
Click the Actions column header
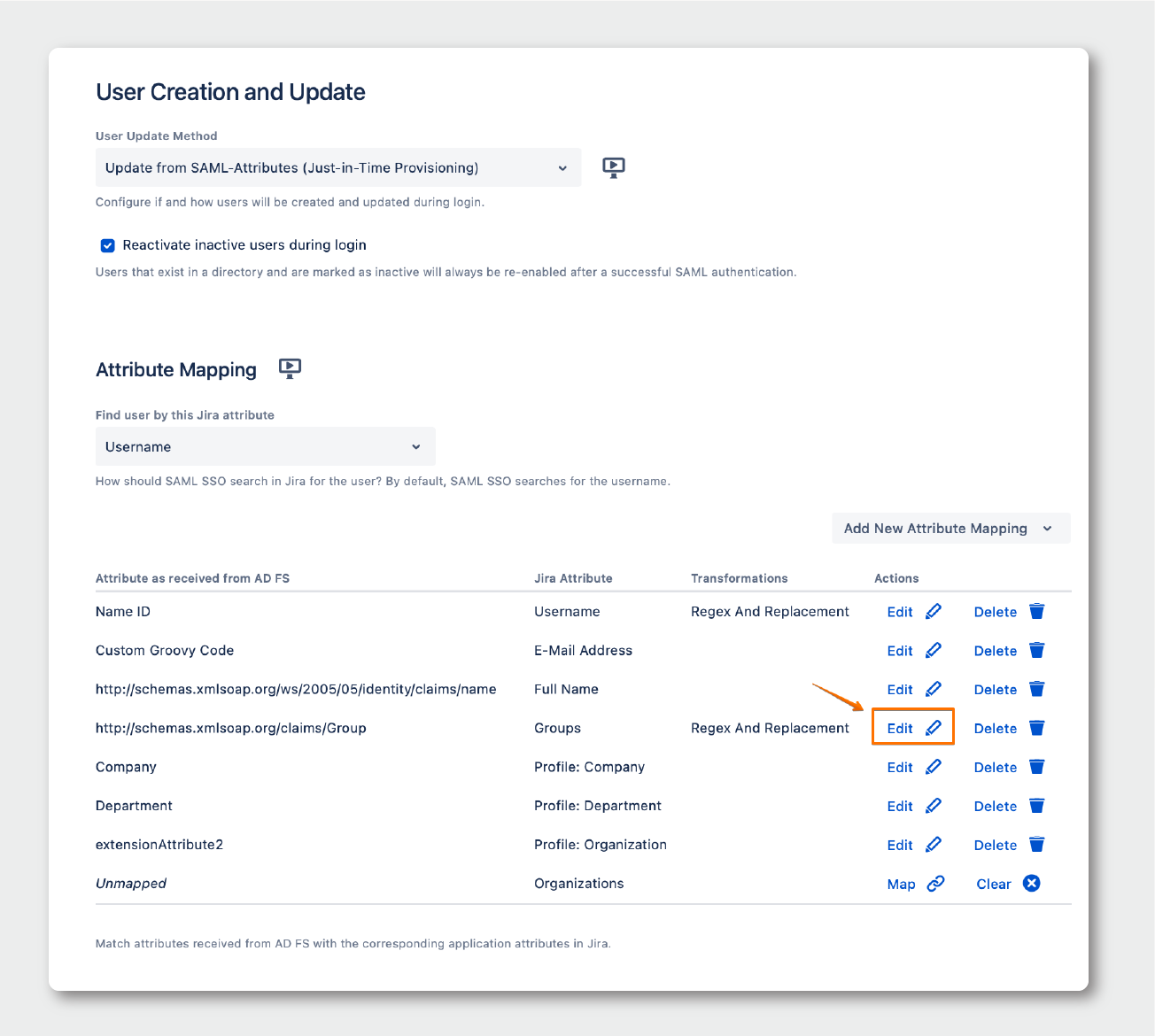pos(896,578)
